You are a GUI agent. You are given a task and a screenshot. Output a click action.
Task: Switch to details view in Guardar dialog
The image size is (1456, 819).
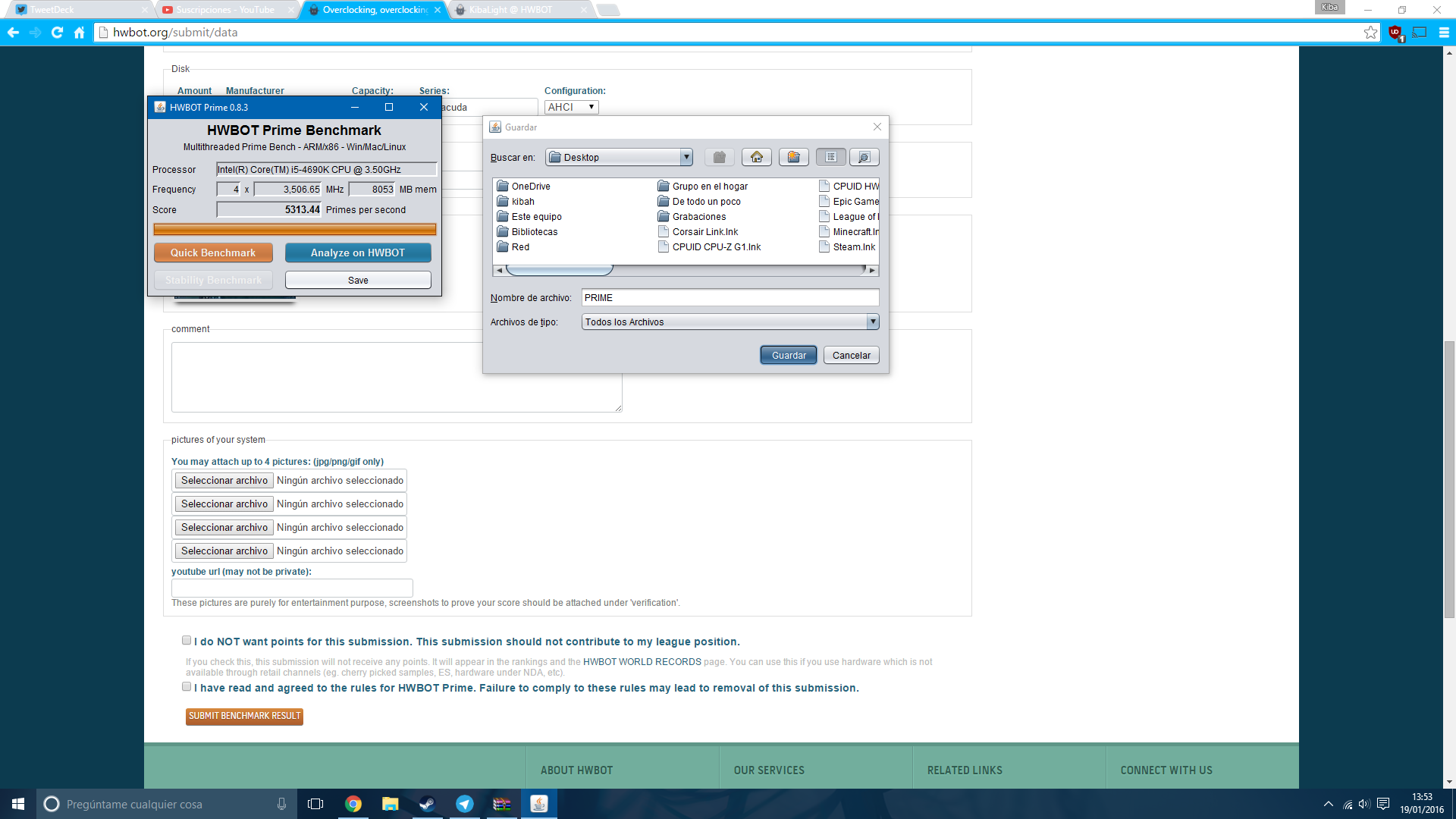tap(864, 157)
